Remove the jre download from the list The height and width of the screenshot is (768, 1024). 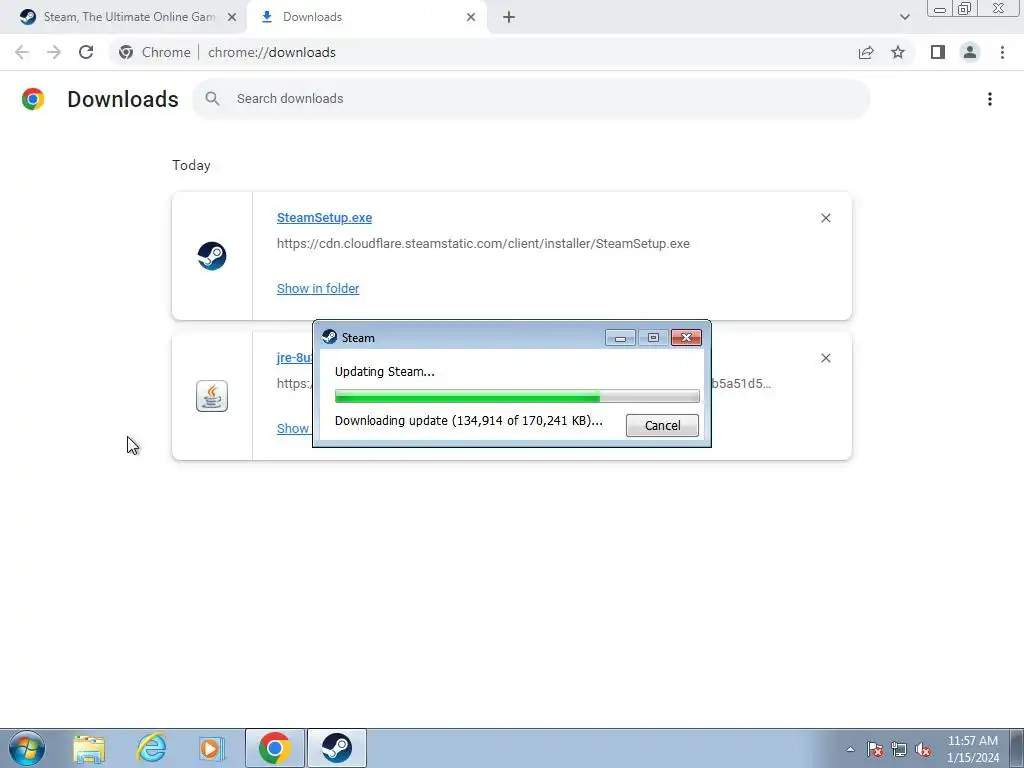tap(825, 358)
